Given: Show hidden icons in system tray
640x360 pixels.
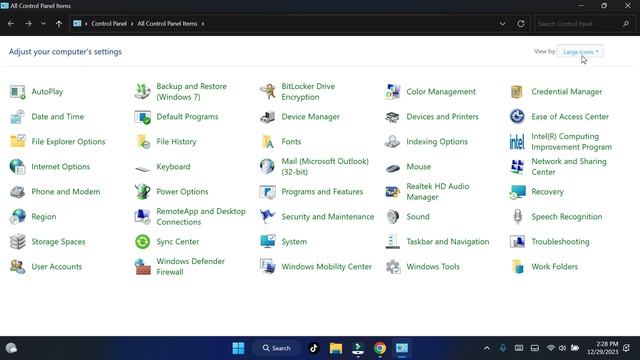Looking at the screenshot, I should [487, 348].
